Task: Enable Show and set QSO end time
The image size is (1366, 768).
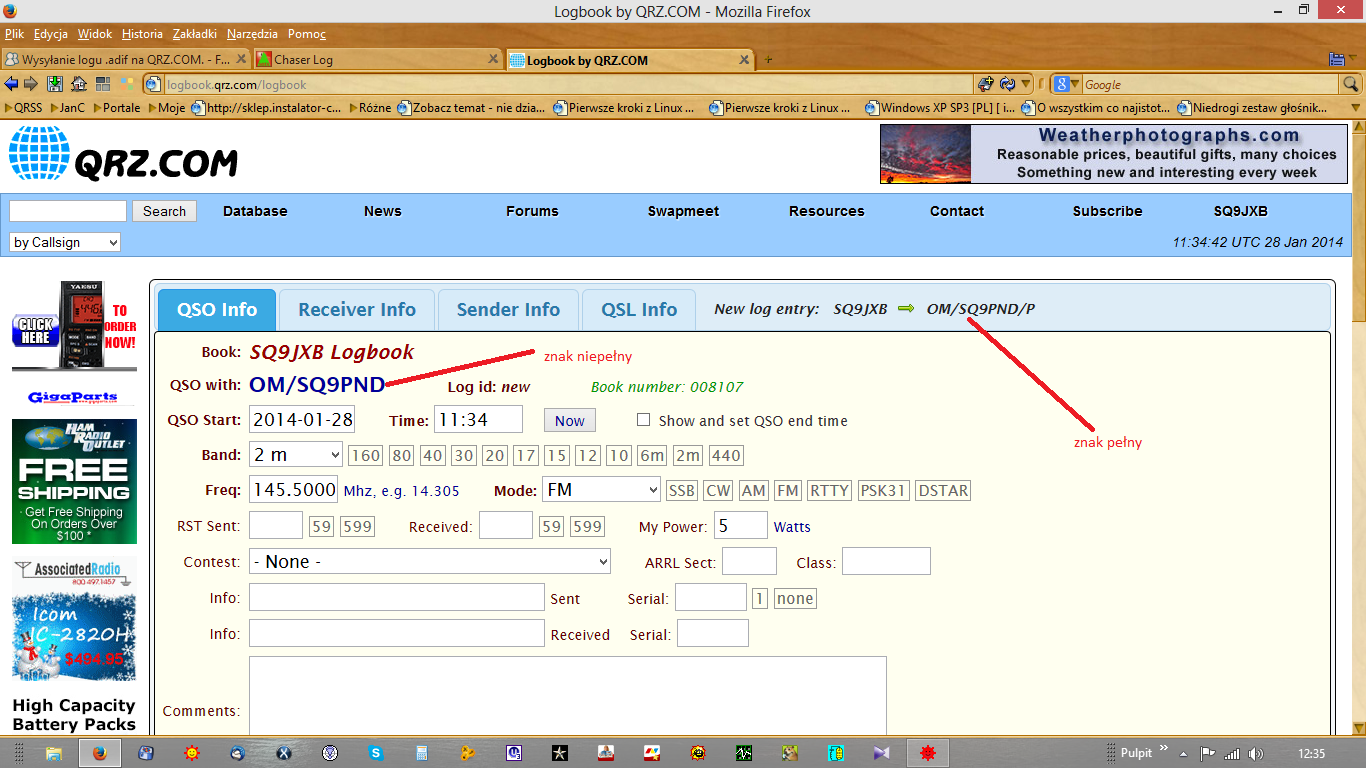Action: [x=644, y=420]
